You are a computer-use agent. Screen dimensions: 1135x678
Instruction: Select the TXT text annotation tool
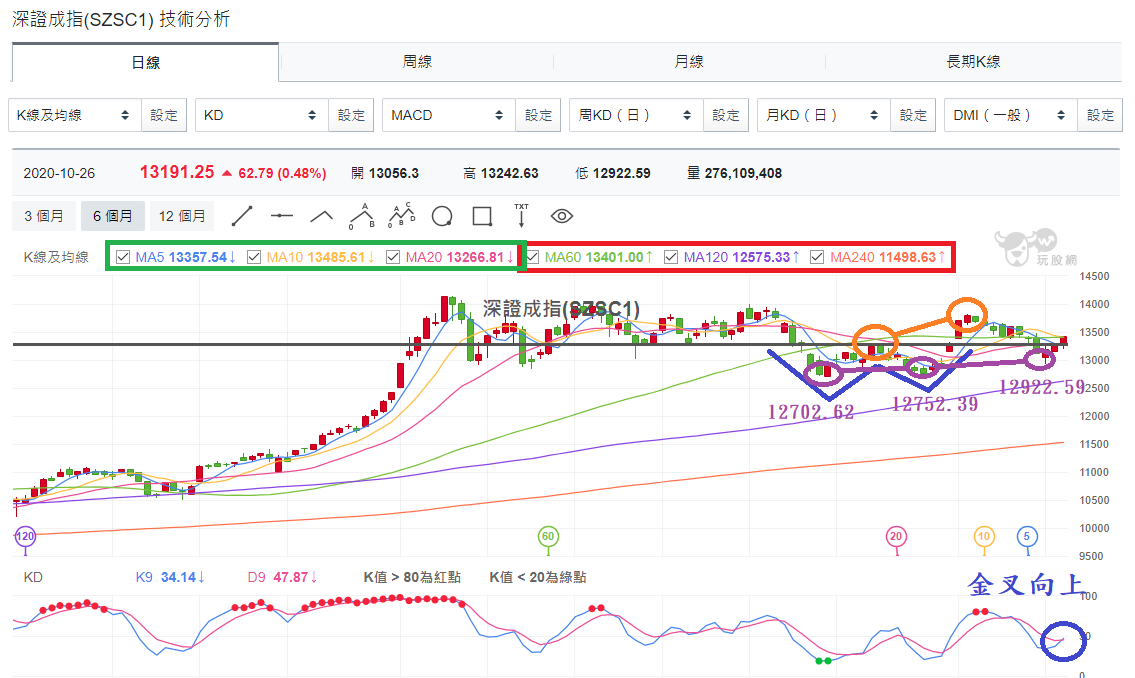(x=521, y=216)
